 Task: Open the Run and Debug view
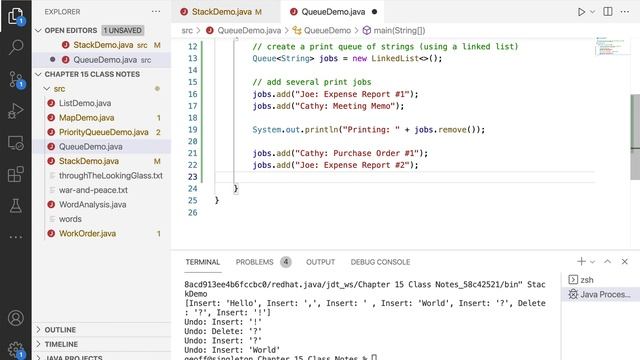[x=16, y=111]
